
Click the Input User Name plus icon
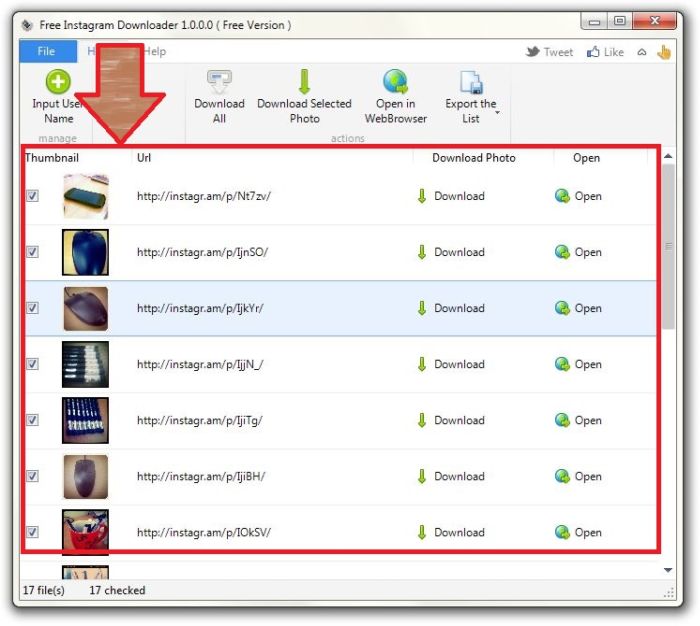pyautogui.click(x=58, y=81)
